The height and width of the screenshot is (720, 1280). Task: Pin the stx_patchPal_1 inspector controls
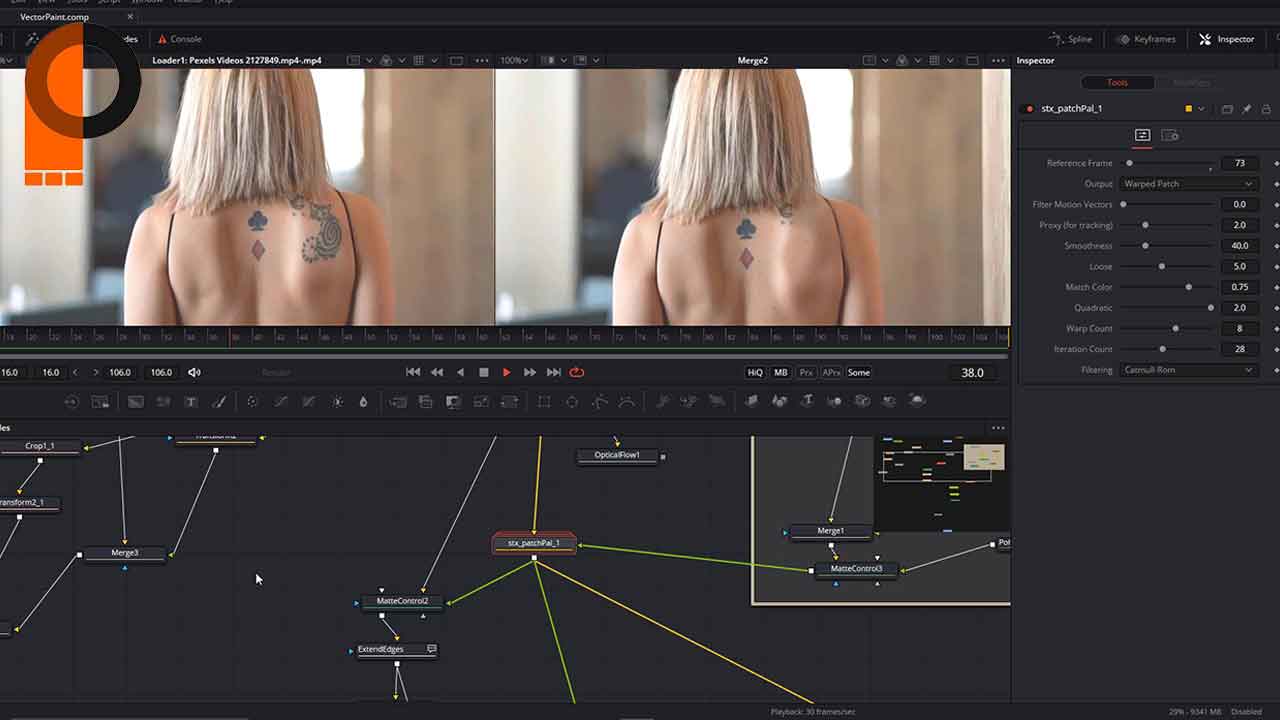coord(1246,109)
